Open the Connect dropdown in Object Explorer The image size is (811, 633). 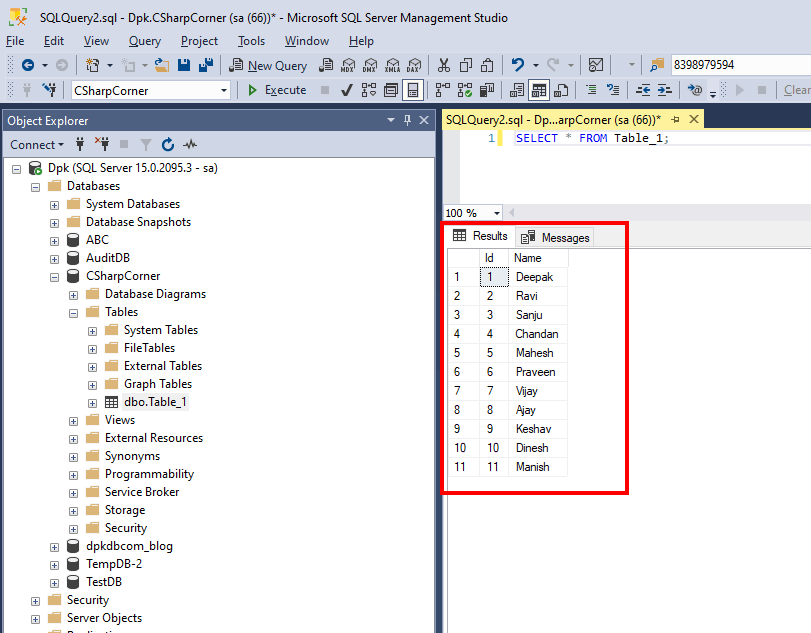(x=37, y=144)
